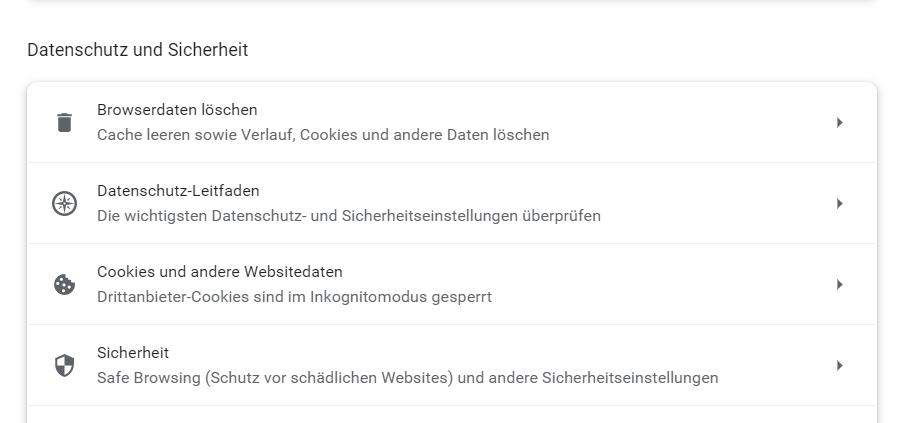Click the card edge above the section heading
This screenshot has width=897, height=423.
(x=451, y=2)
